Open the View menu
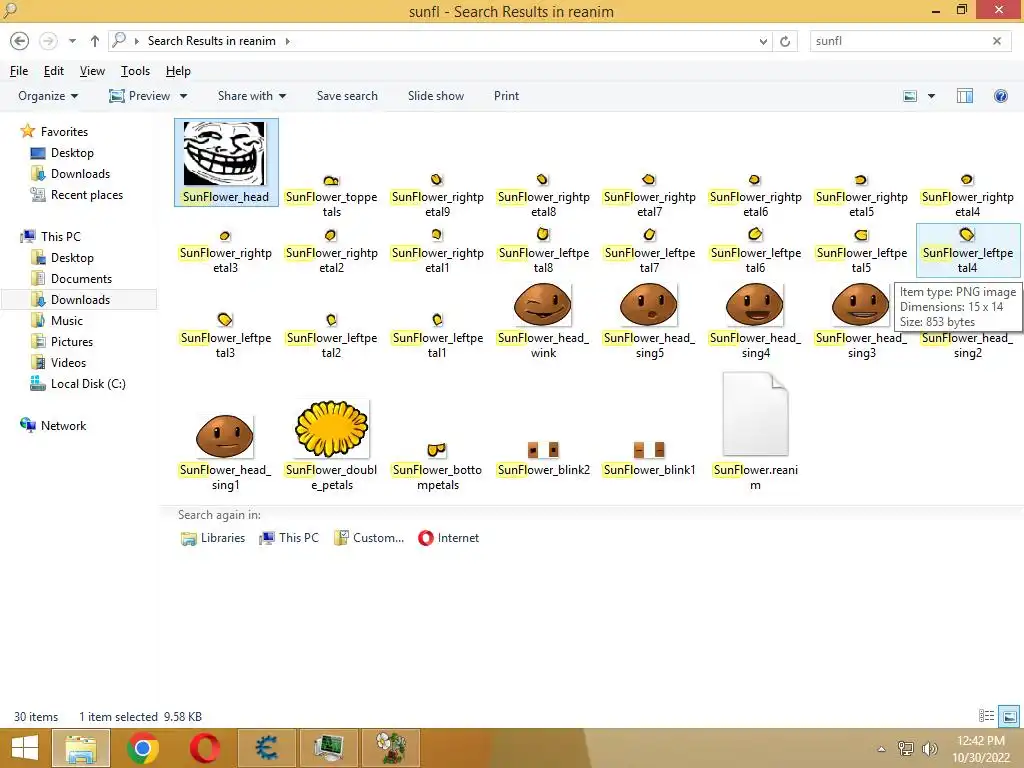This screenshot has width=1024, height=768. 92,71
